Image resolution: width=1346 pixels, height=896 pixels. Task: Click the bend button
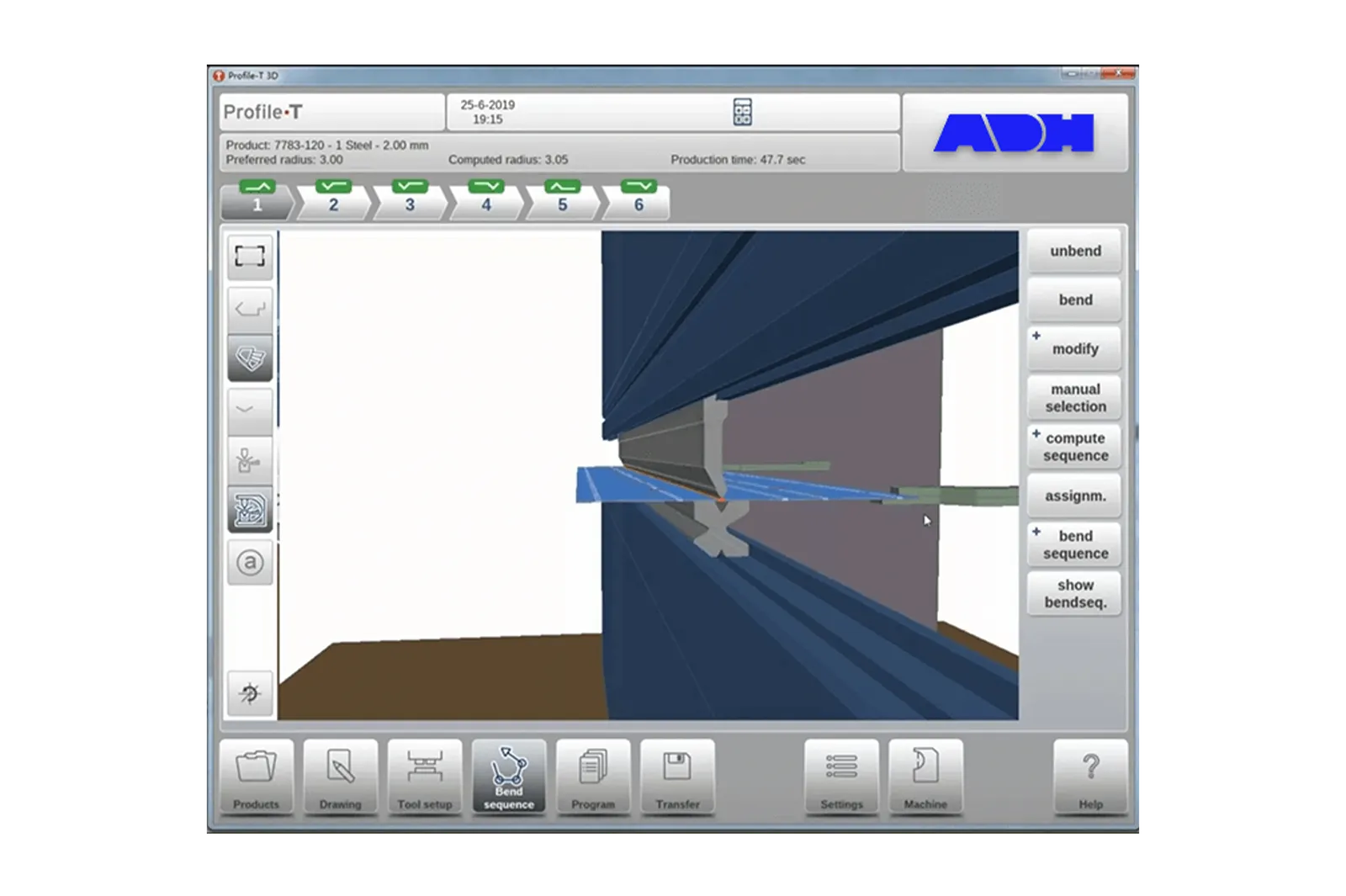(x=1074, y=300)
